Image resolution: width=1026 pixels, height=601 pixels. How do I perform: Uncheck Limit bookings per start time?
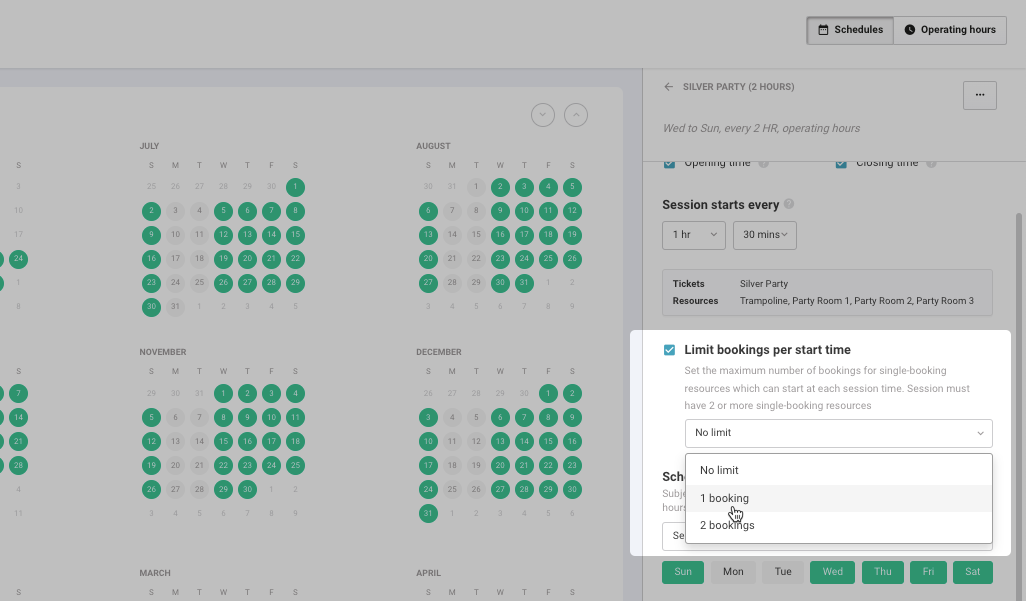669,350
